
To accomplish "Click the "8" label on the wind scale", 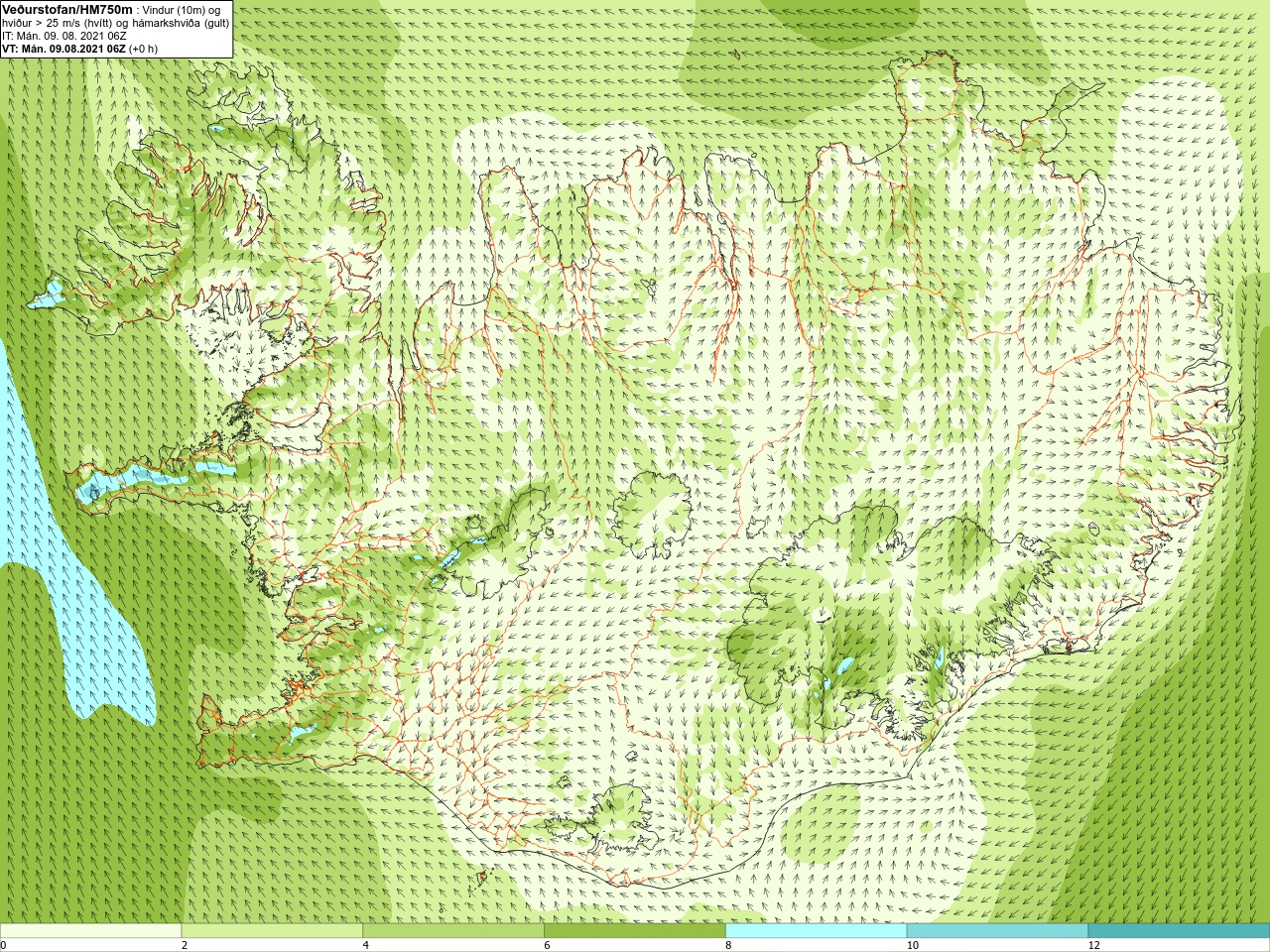I will click(728, 945).
